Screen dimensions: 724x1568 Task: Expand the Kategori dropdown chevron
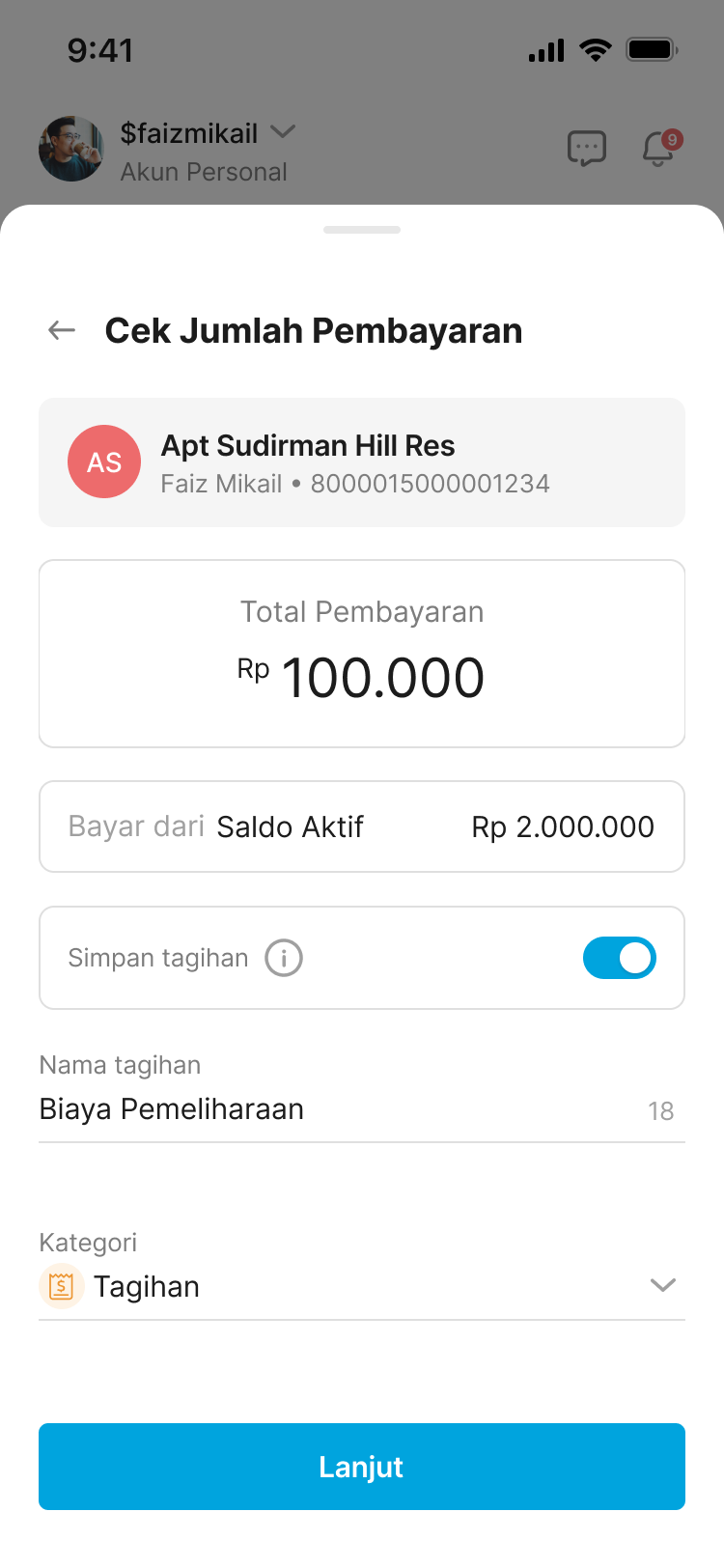663,1285
